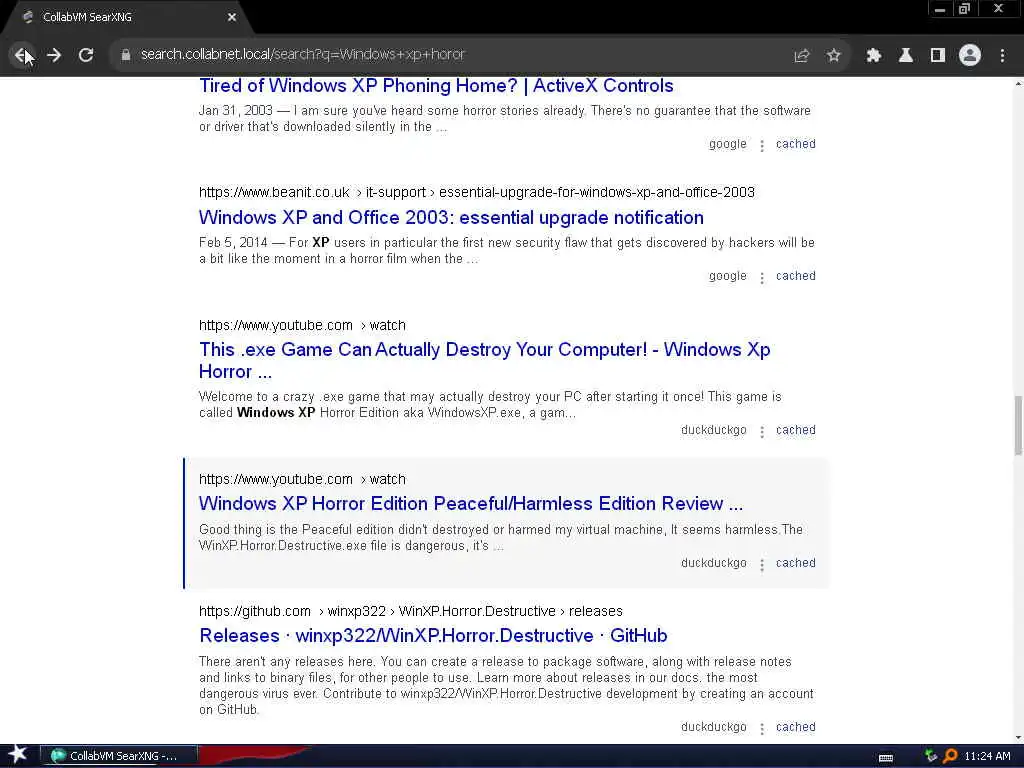Open cached link under Peaceful/Harmless Edition result
Viewport: 1024px width, 768px height.
click(x=795, y=563)
